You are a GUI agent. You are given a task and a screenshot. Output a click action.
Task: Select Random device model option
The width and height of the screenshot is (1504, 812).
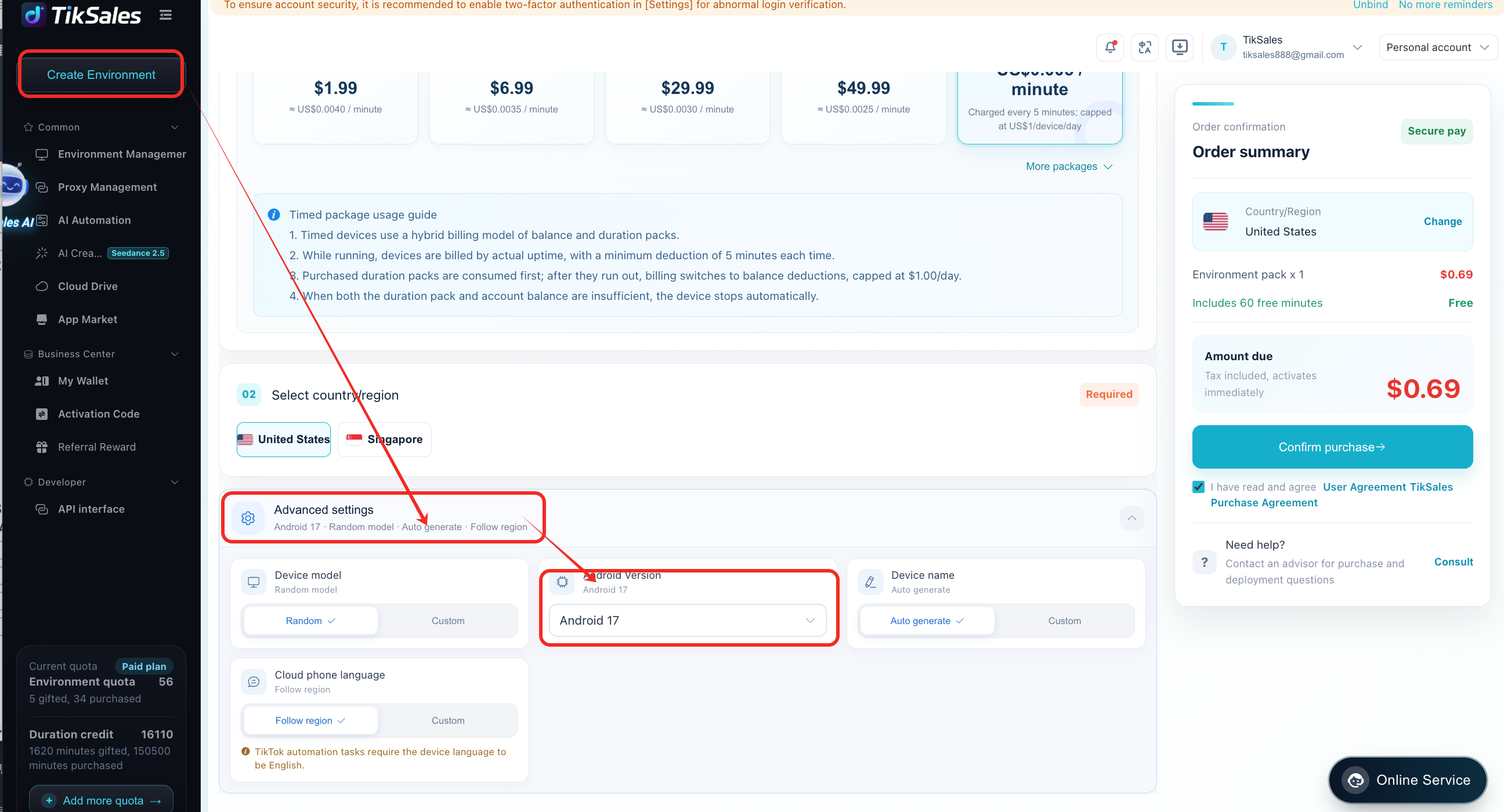coord(310,621)
